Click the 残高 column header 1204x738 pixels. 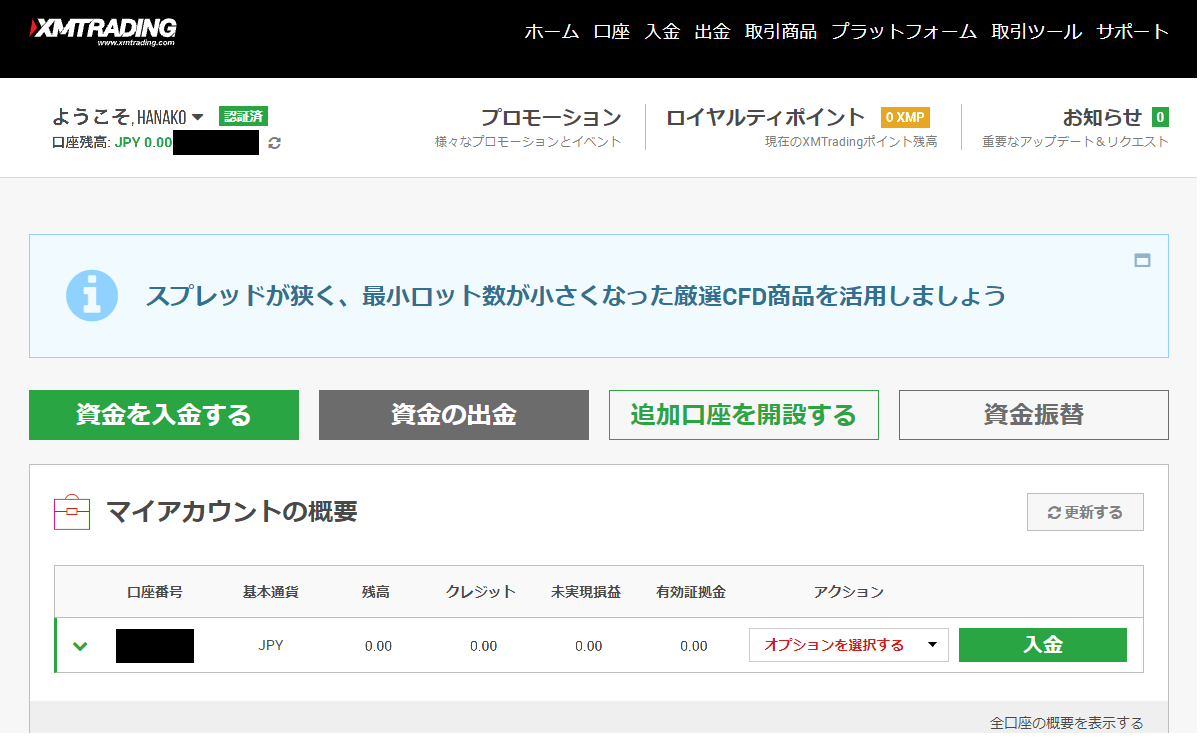pyautogui.click(x=376, y=592)
